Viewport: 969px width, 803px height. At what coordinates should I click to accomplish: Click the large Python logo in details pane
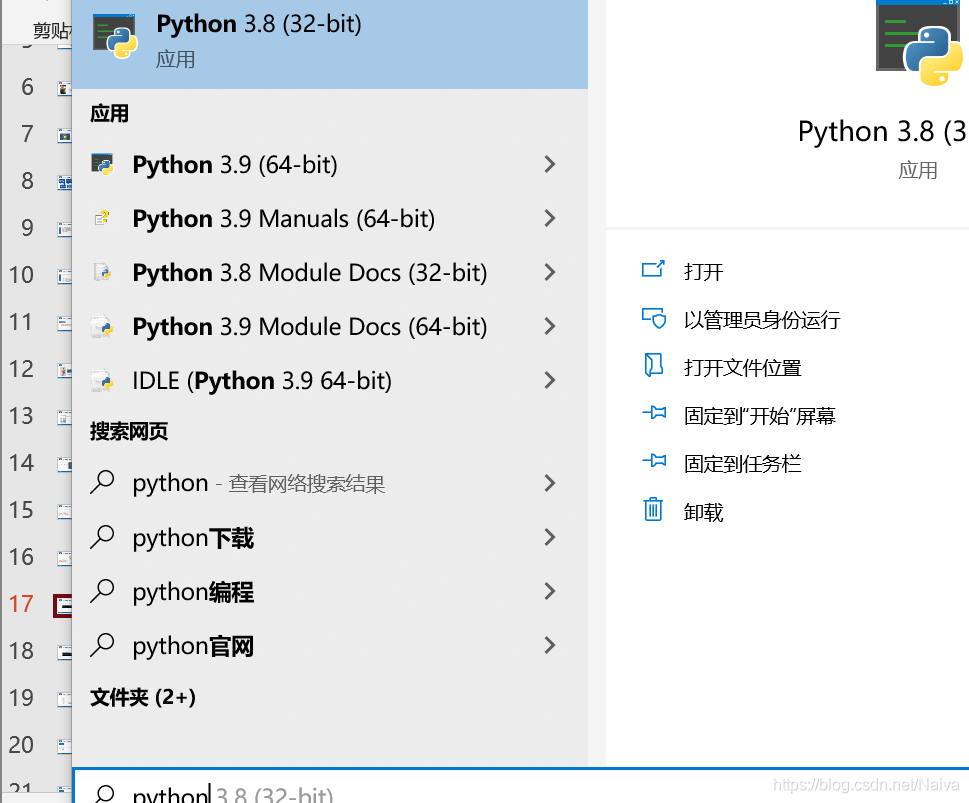[920, 43]
